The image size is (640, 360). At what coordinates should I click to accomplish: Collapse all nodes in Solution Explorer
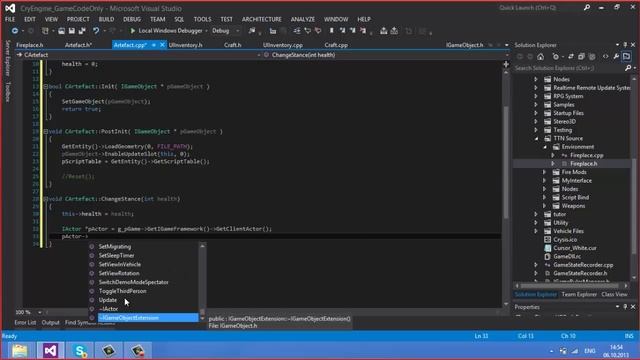coord(581,57)
